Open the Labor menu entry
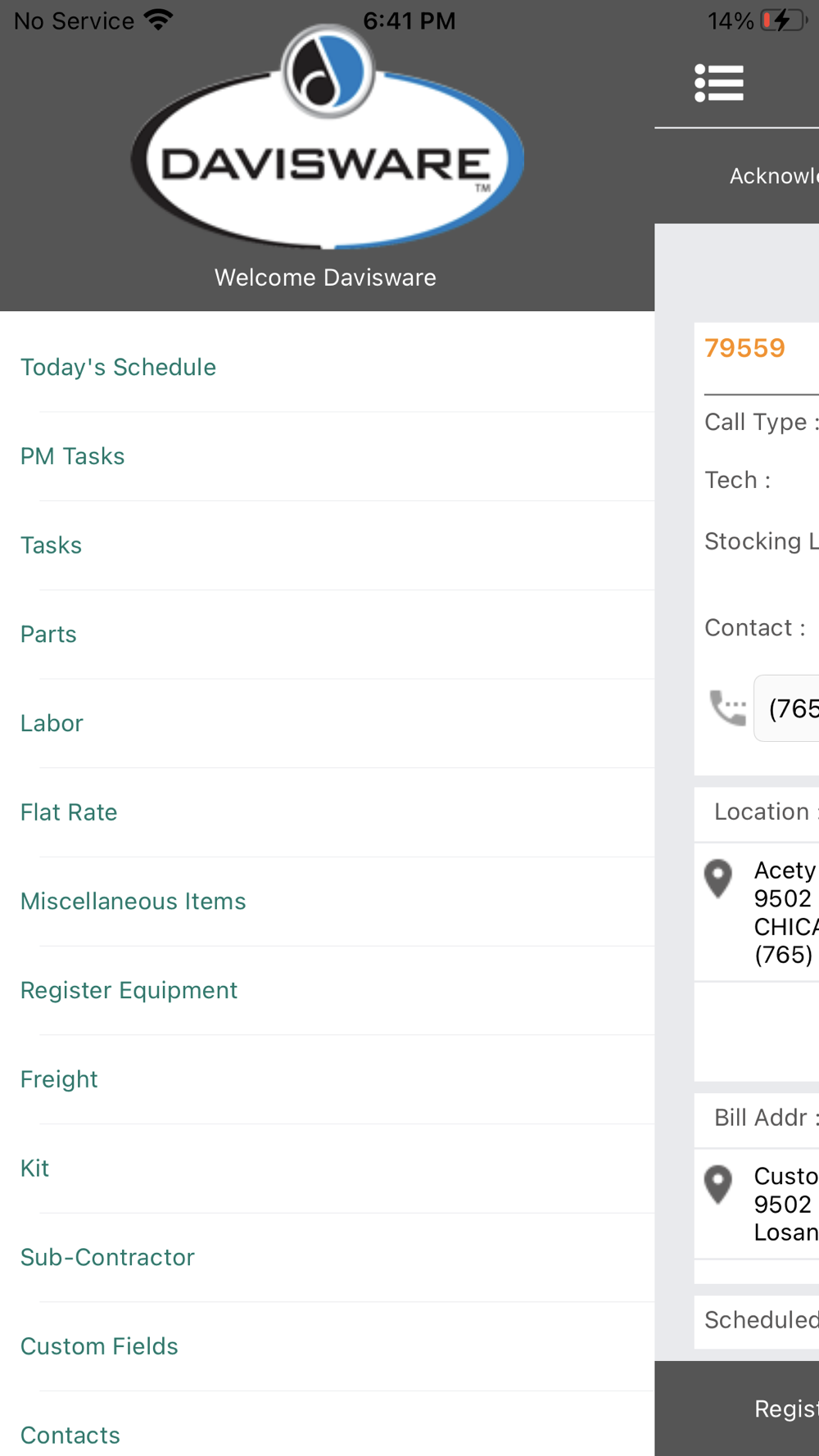This screenshot has height=1456, width=819. pyautogui.click(x=52, y=723)
